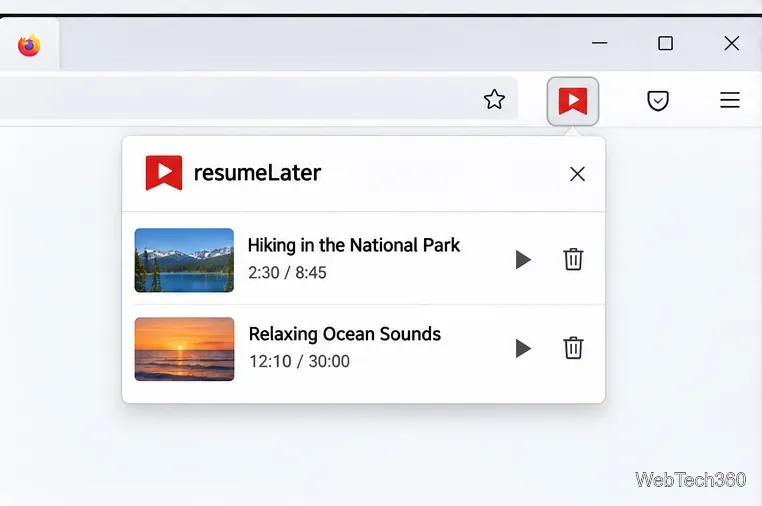Click the 2:30 / 8:45 progress text
762x506 pixels.
point(287,273)
